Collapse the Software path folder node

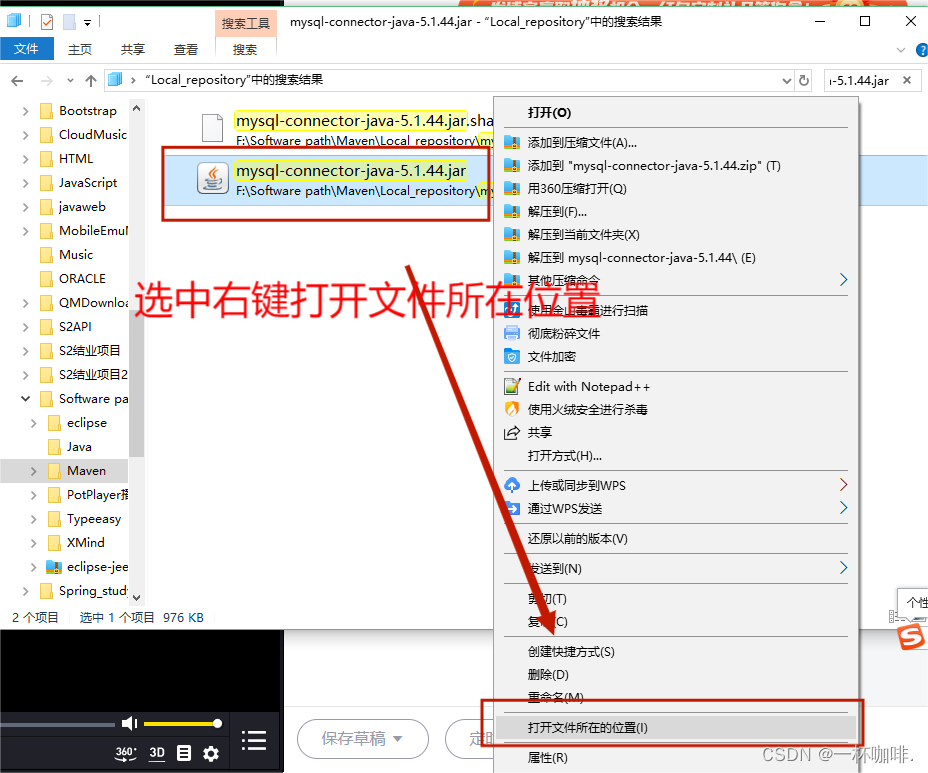click(25, 398)
